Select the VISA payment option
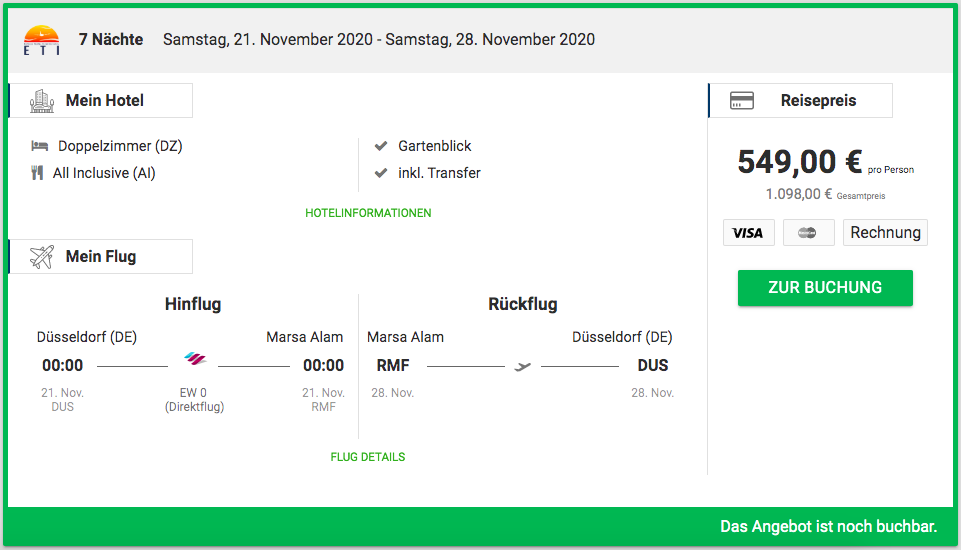961x550 pixels. tap(748, 233)
